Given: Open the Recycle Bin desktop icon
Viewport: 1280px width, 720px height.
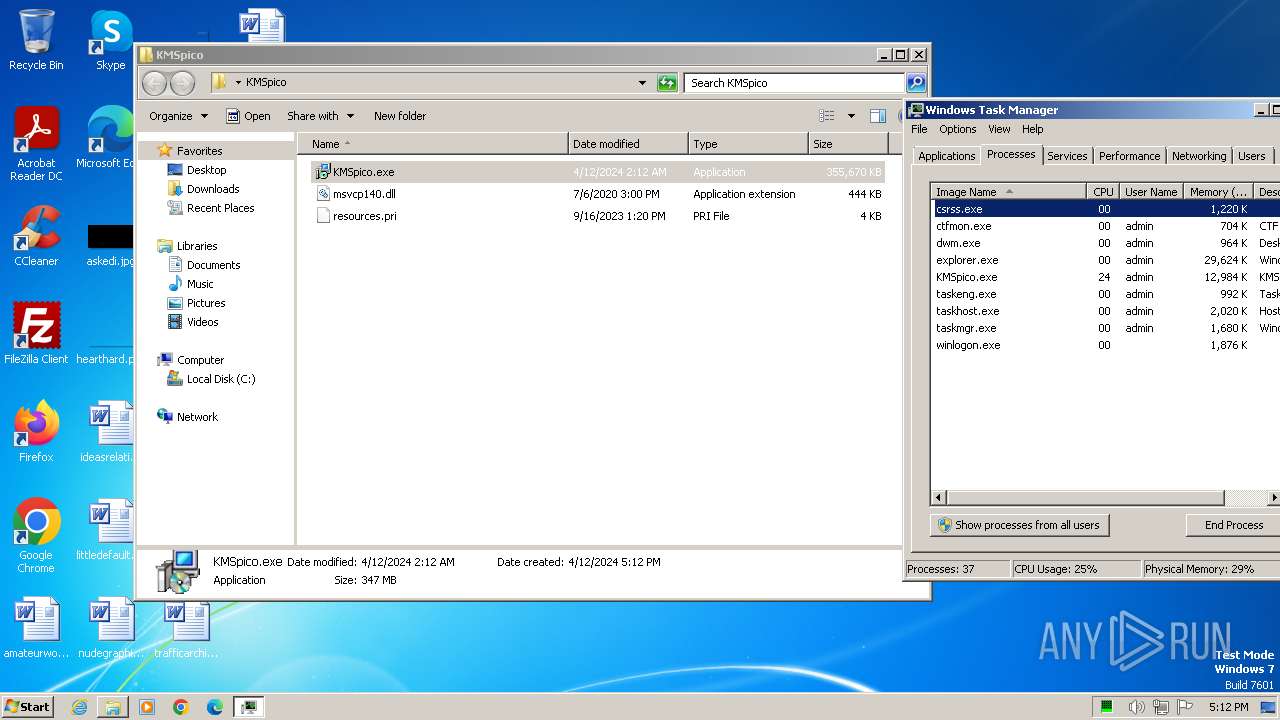Looking at the screenshot, I should pos(36,40).
